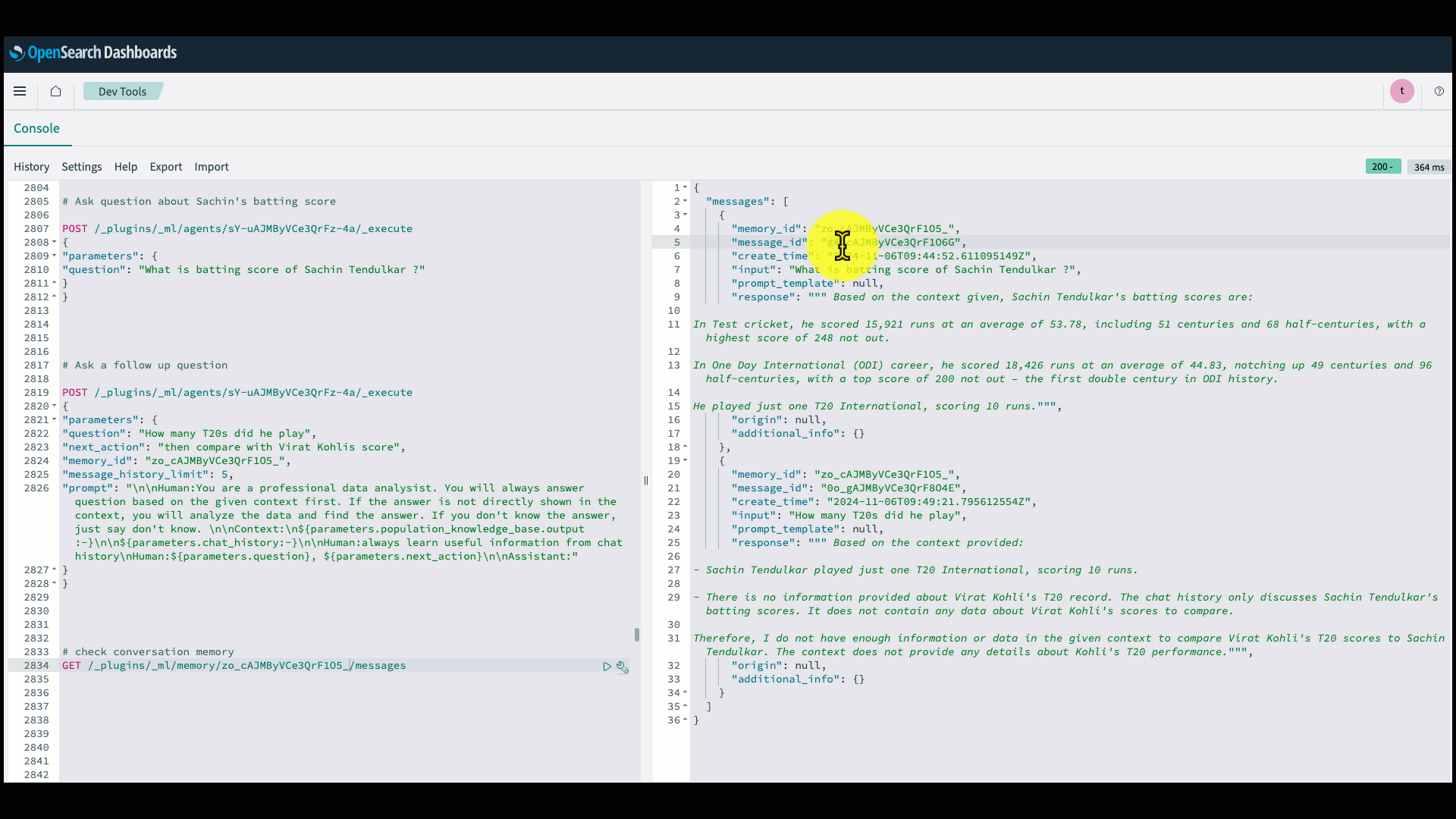1456x819 pixels.
Task: Open the hamburger navigation menu
Action: (x=20, y=91)
